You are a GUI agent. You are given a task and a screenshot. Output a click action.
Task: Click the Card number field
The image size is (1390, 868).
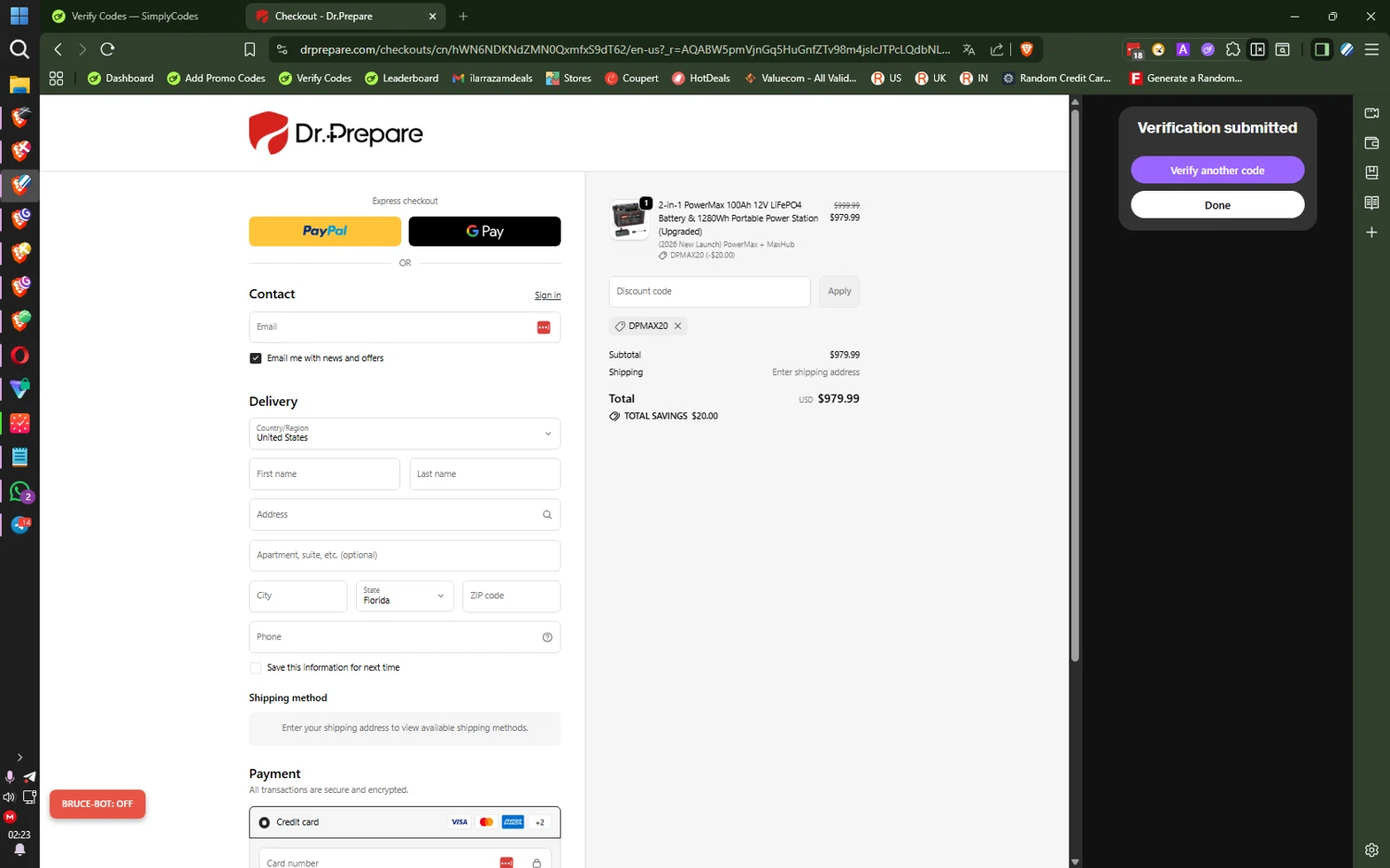coord(405,861)
